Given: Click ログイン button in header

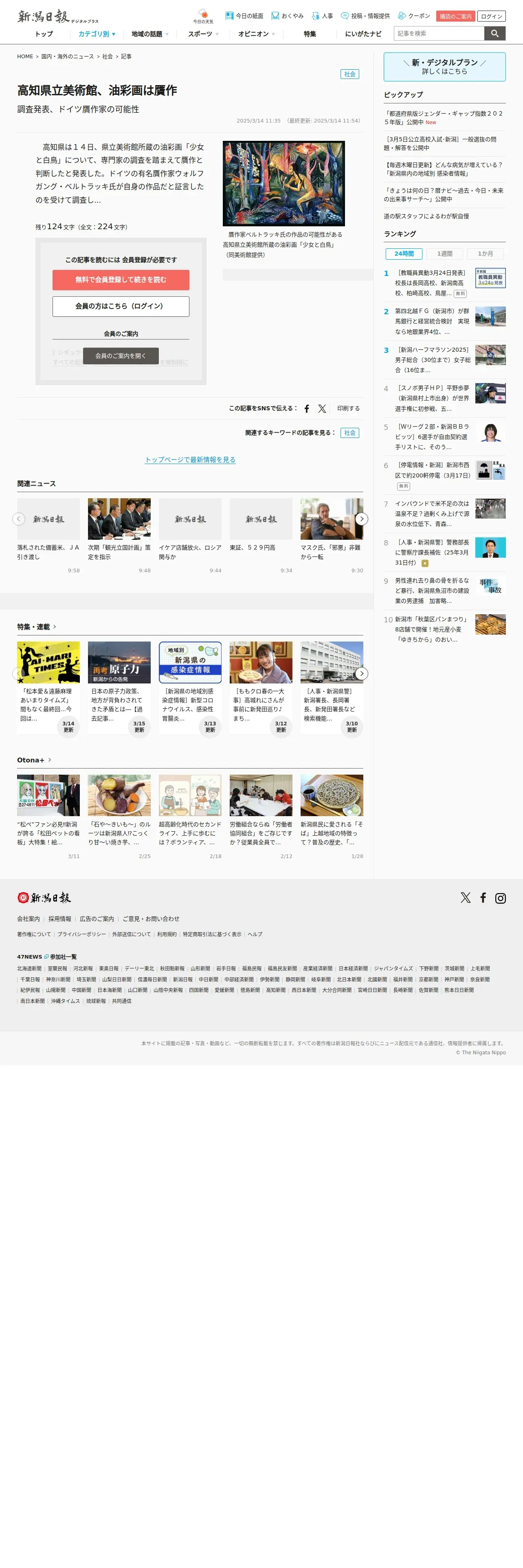Looking at the screenshot, I should point(491,16).
